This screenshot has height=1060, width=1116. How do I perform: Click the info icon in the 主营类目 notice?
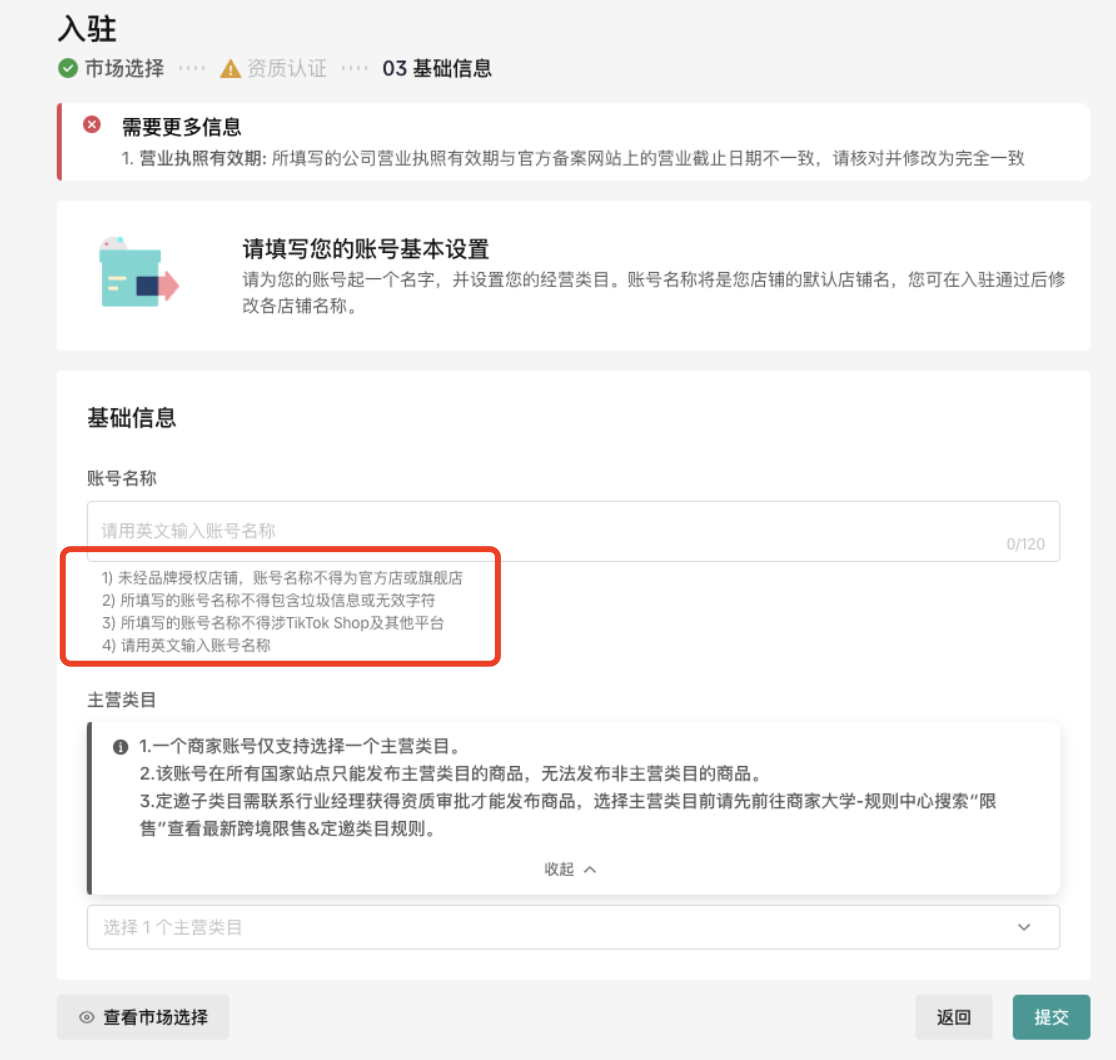pyautogui.click(x=120, y=748)
